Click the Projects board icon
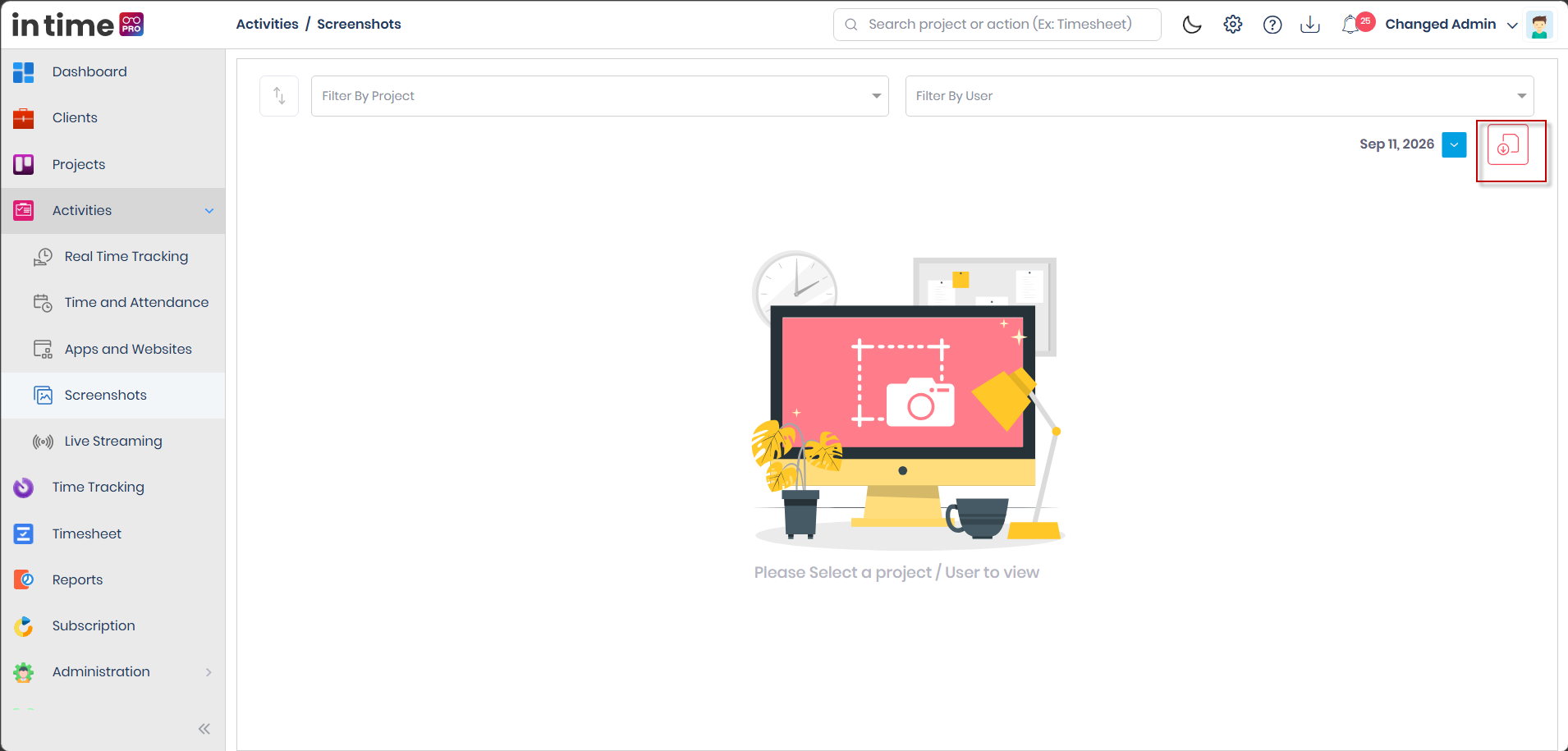1568x751 pixels. (x=24, y=164)
